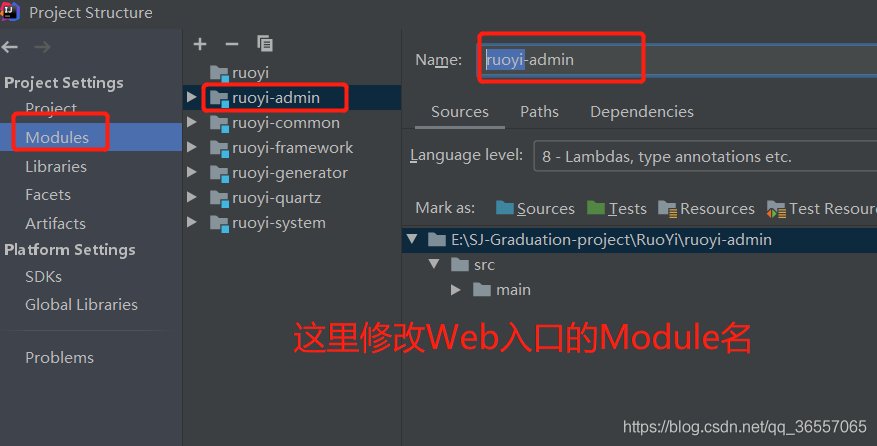
Task: Expand the ruoyi-quartz module node
Action: pos(192,197)
